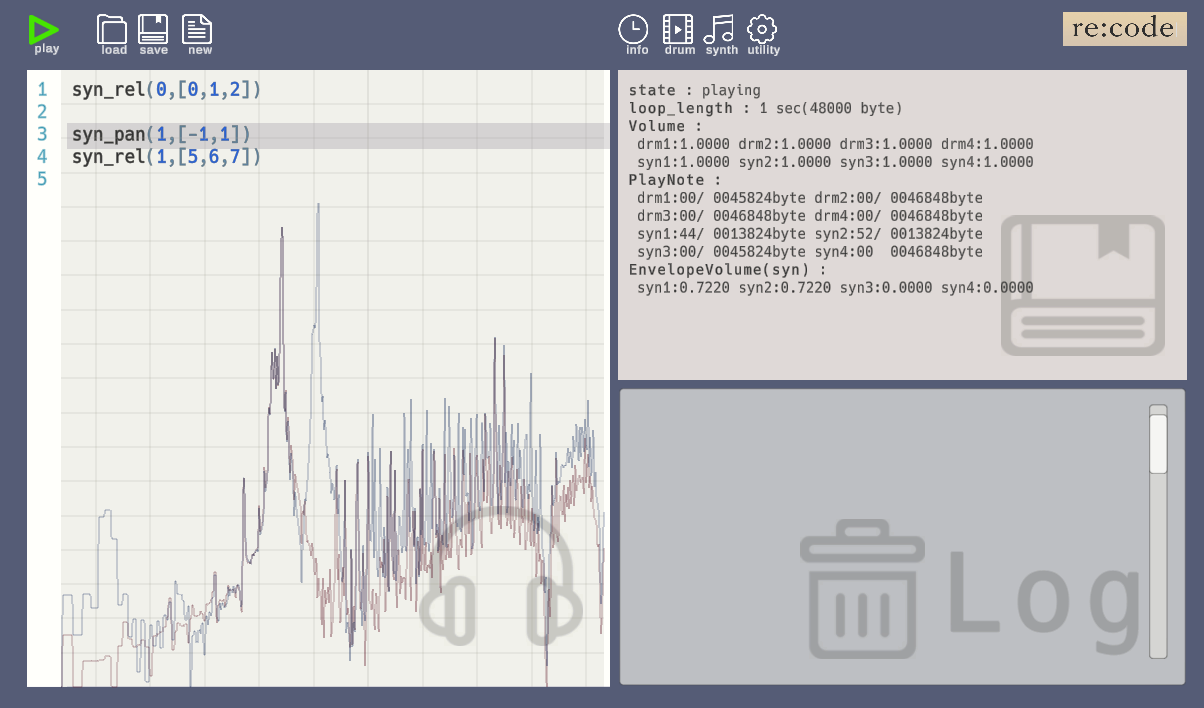Viewport: 1204px width, 708px height.
Task: Start playback with the green play icon
Action: coord(45,34)
